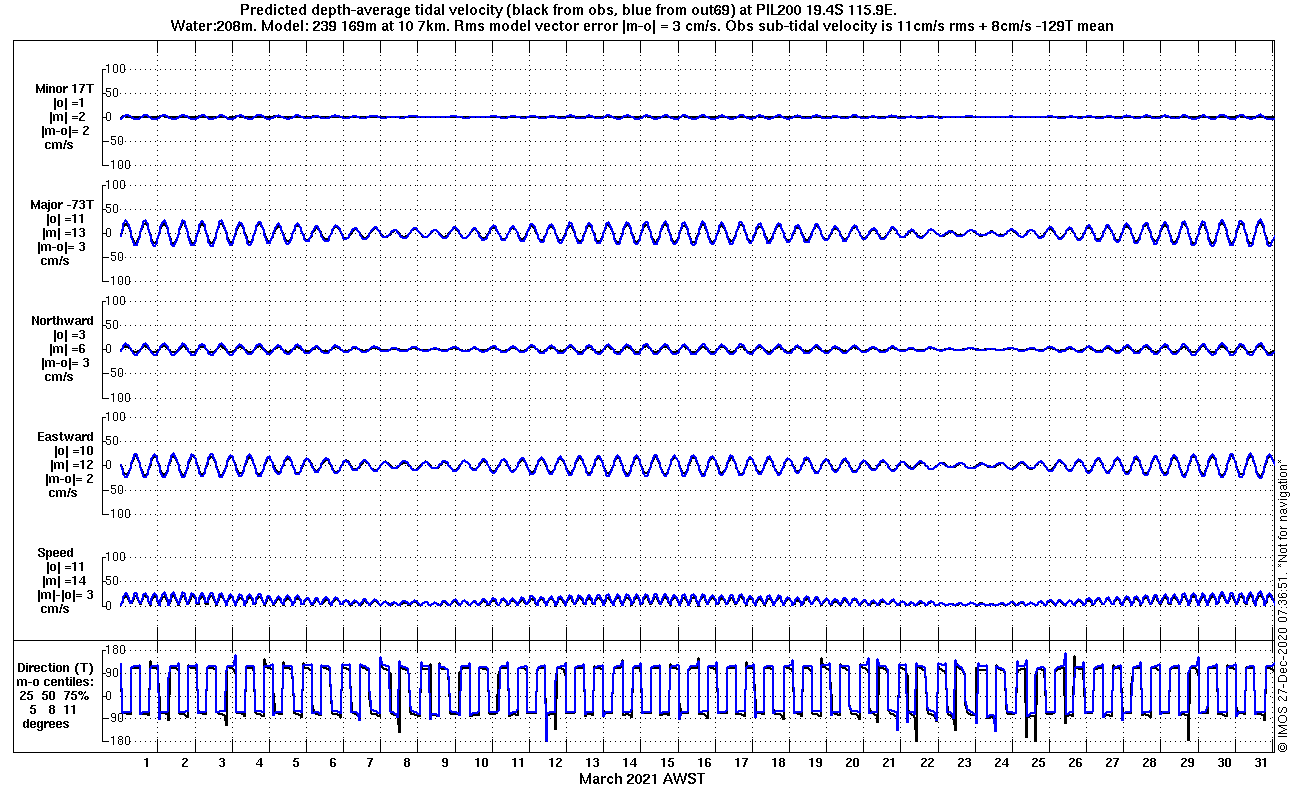This screenshot has width=1300, height=800.
Task: Click the day '31' tick label
Action: tap(1263, 763)
